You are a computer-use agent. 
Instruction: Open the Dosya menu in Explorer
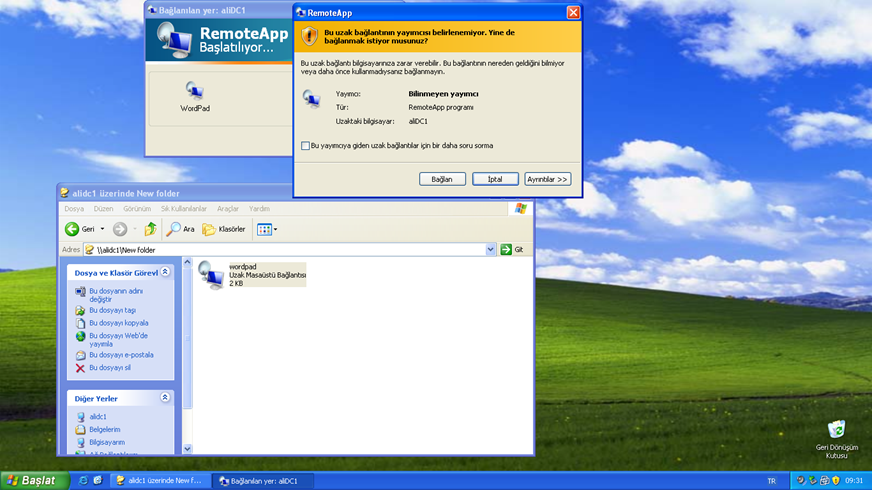[74, 209]
